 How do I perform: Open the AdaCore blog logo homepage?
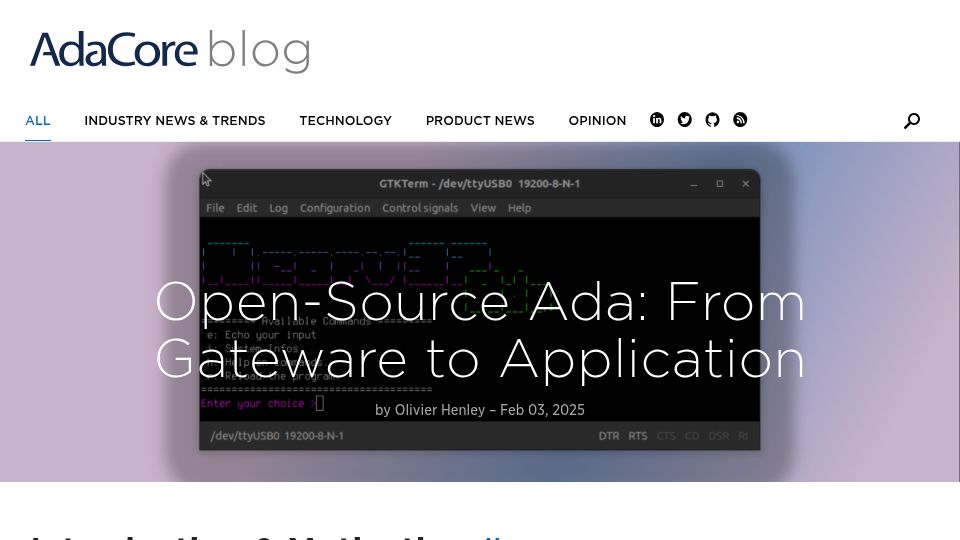click(170, 51)
